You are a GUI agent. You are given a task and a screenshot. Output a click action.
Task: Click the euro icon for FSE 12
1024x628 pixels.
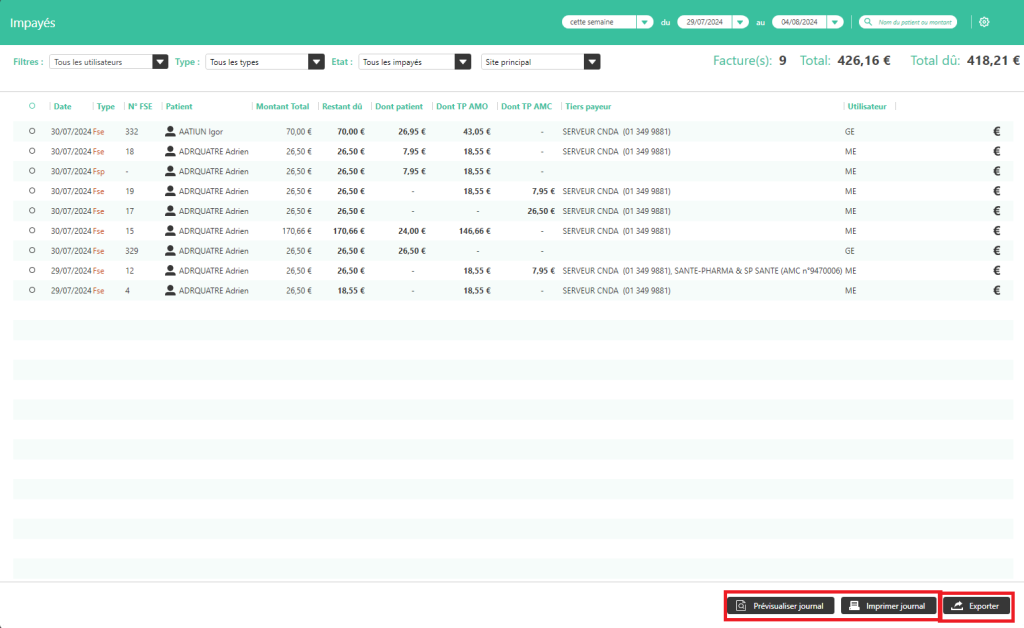(996, 271)
